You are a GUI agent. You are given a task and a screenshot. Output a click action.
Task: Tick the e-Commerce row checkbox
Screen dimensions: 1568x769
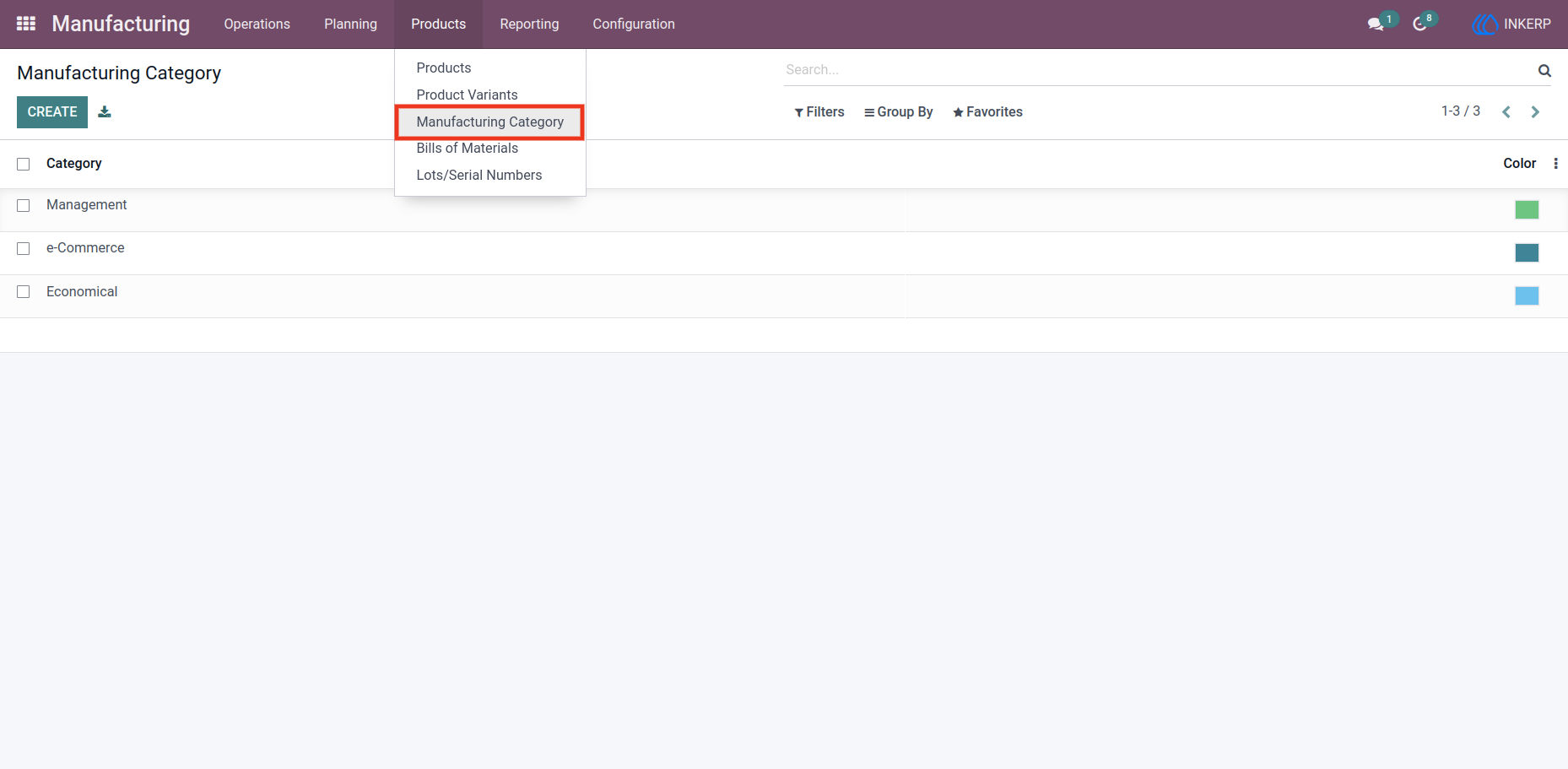(24, 248)
